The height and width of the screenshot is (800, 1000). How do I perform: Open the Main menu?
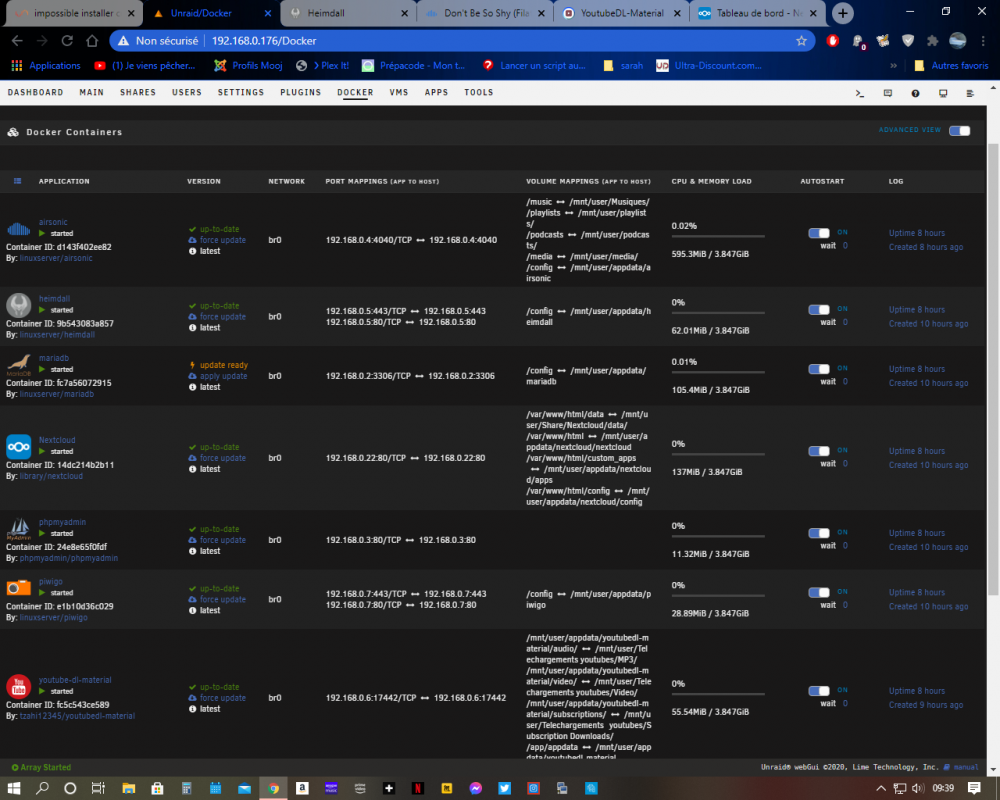pos(91,93)
